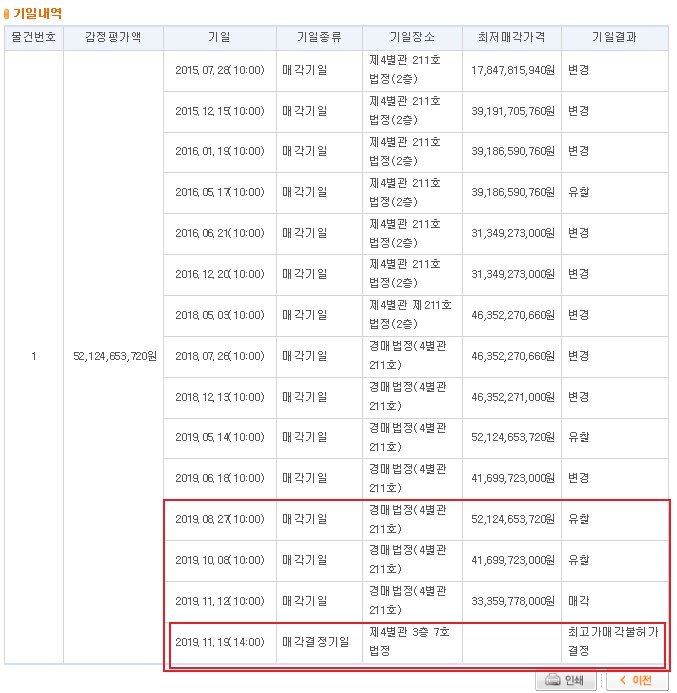This screenshot has width=677, height=693.
Task: Click the 물건번호 column header
Action: click(x=34, y=38)
